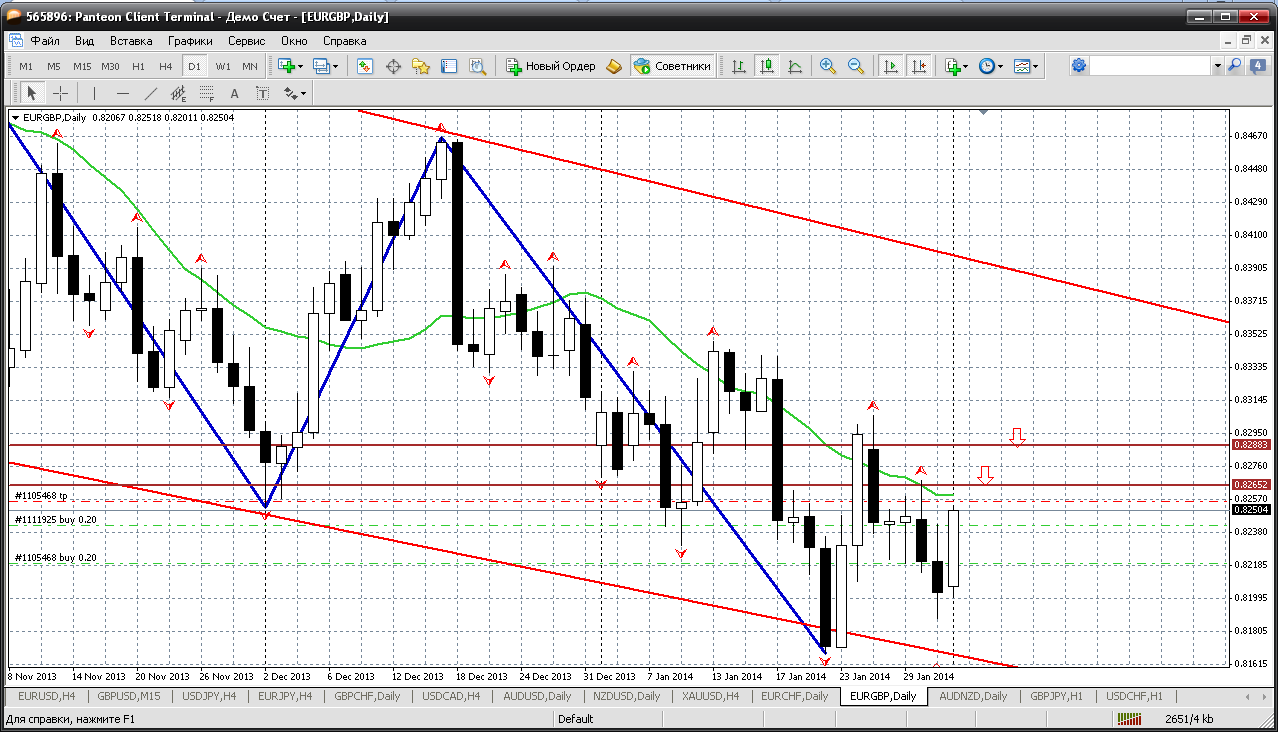Click the 0.82504 current price label
1278x732 pixels.
click(1250, 509)
